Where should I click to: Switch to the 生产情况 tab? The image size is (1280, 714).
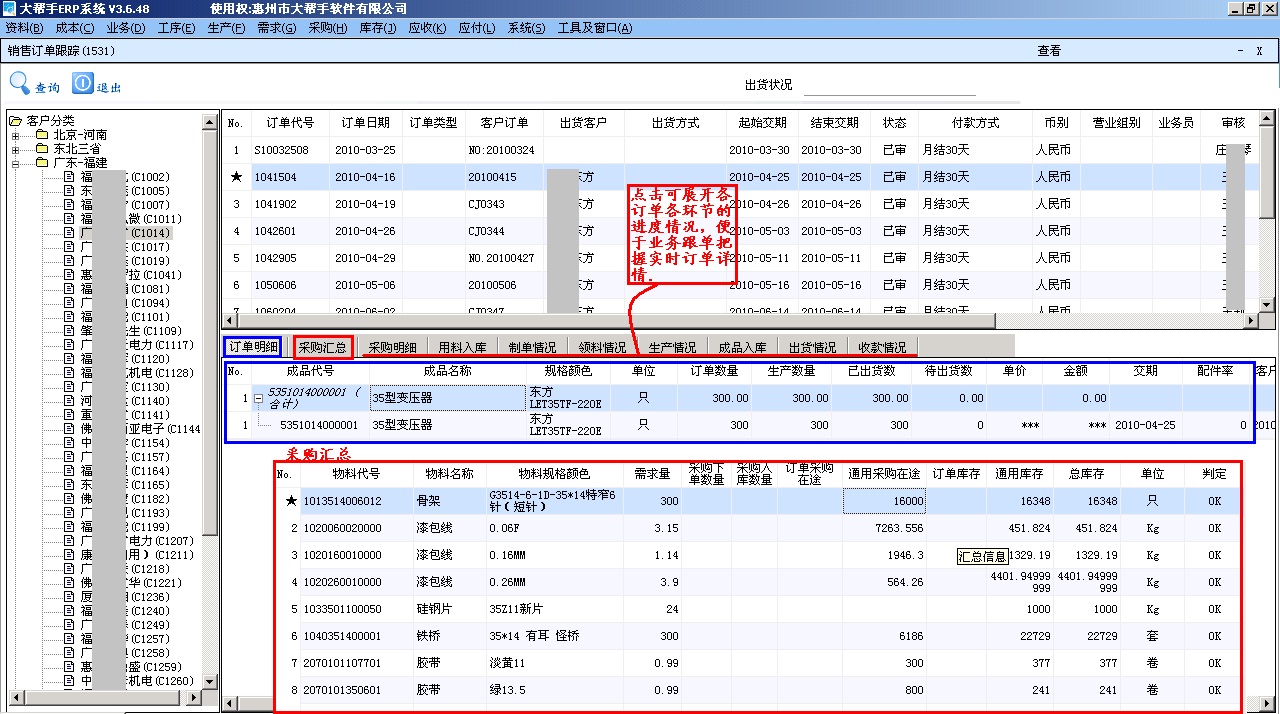click(x=672, y=347)
